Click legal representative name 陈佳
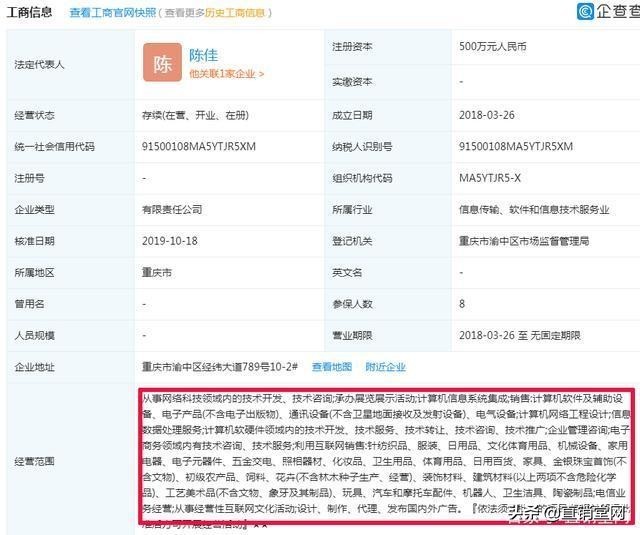Screen dimensions: 640x535 [205, 53]
